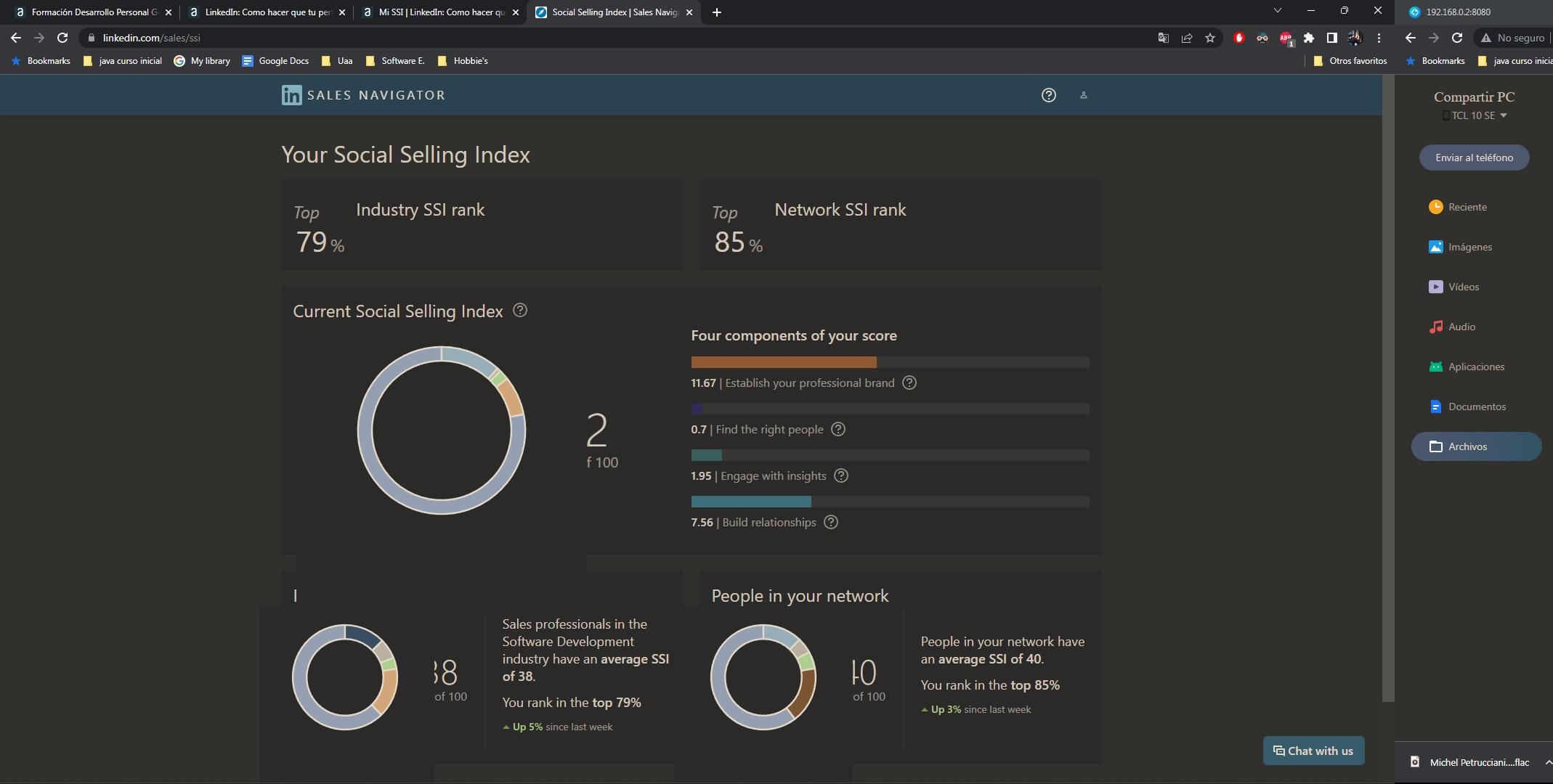Open the Extensions puzzle-piece menu
This screenshot has height=784, width=1553.
1309,38
